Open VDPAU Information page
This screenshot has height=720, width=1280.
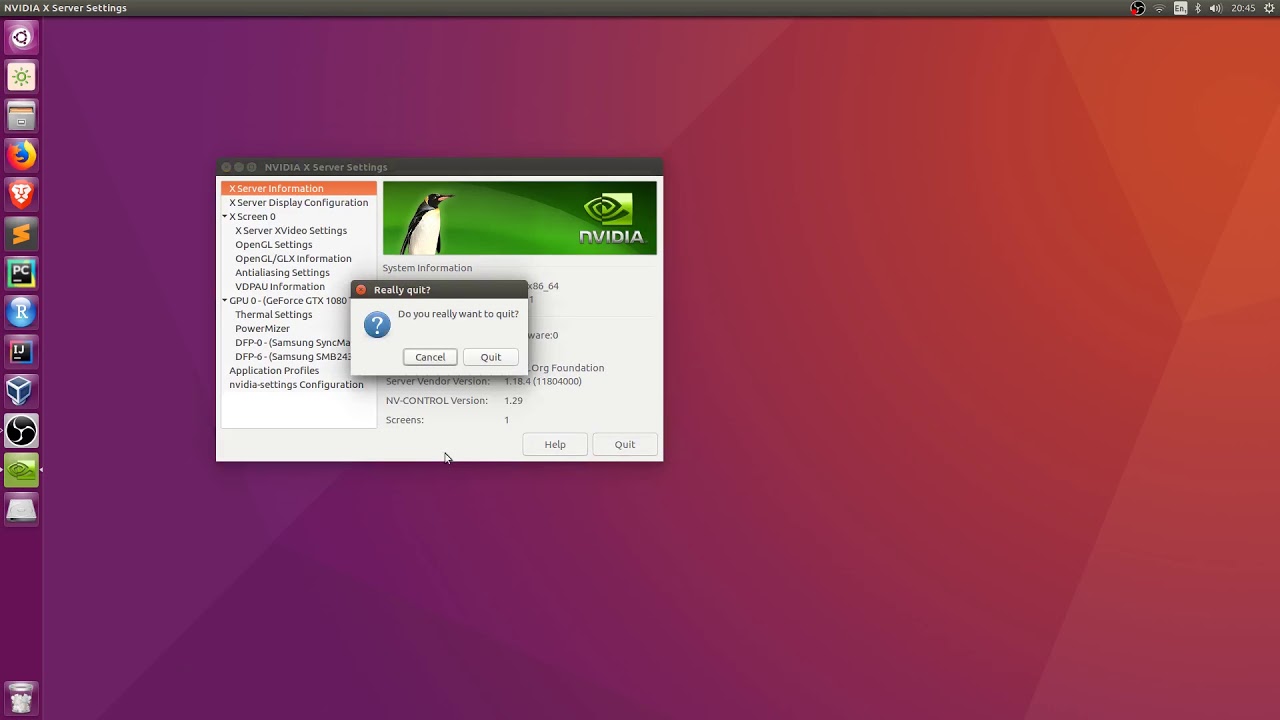(280, 286)
